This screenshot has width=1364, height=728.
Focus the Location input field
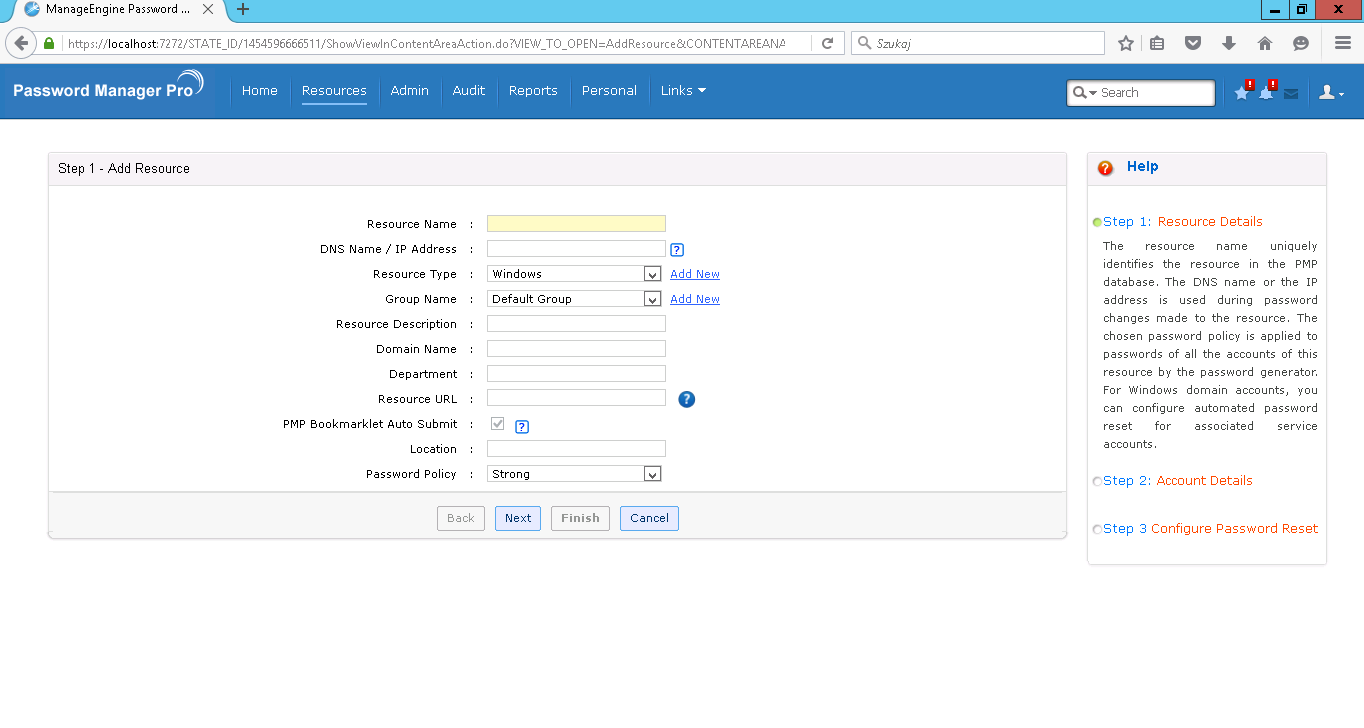click(x=576, y=449)
